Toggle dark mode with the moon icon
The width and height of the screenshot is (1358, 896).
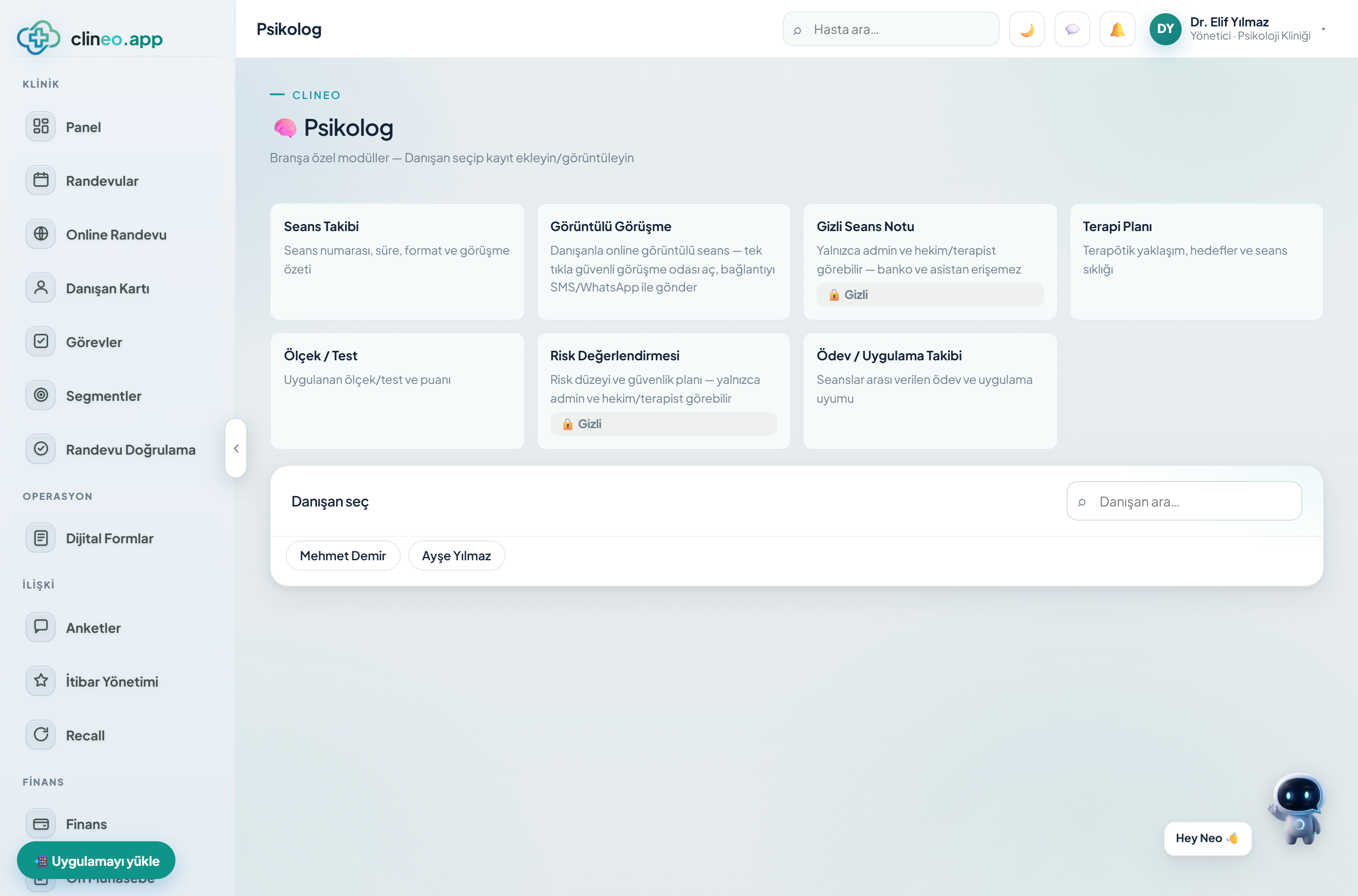[1027, 29]
